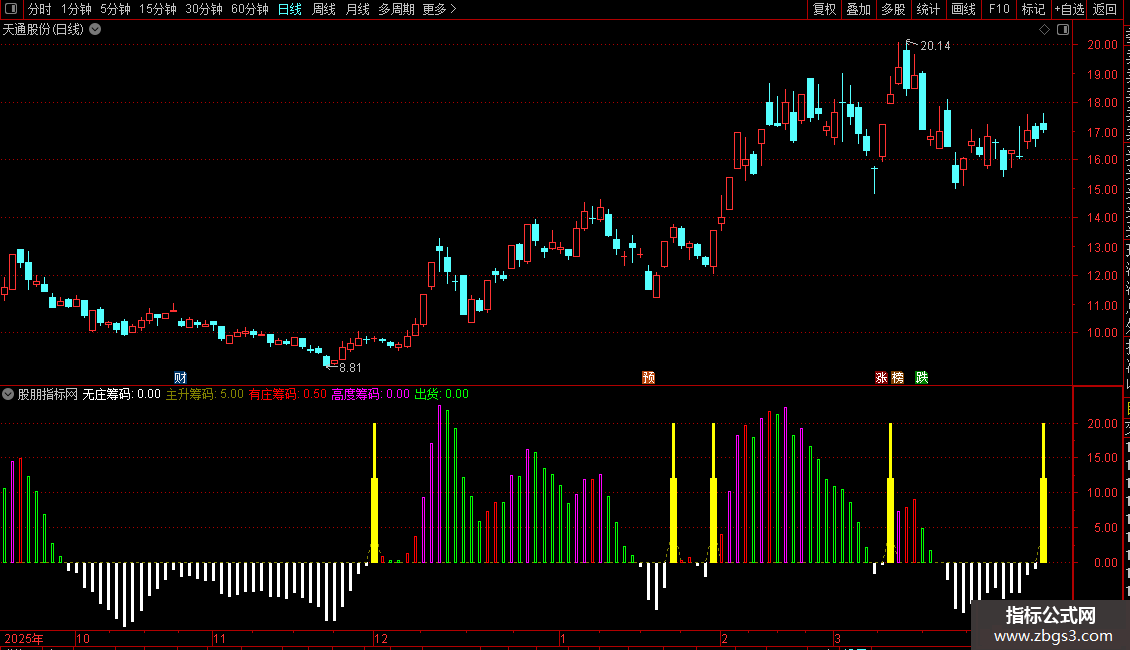Click the 榜 ranking marker icon
The image size is (1130, 650).
click(897, 378)
